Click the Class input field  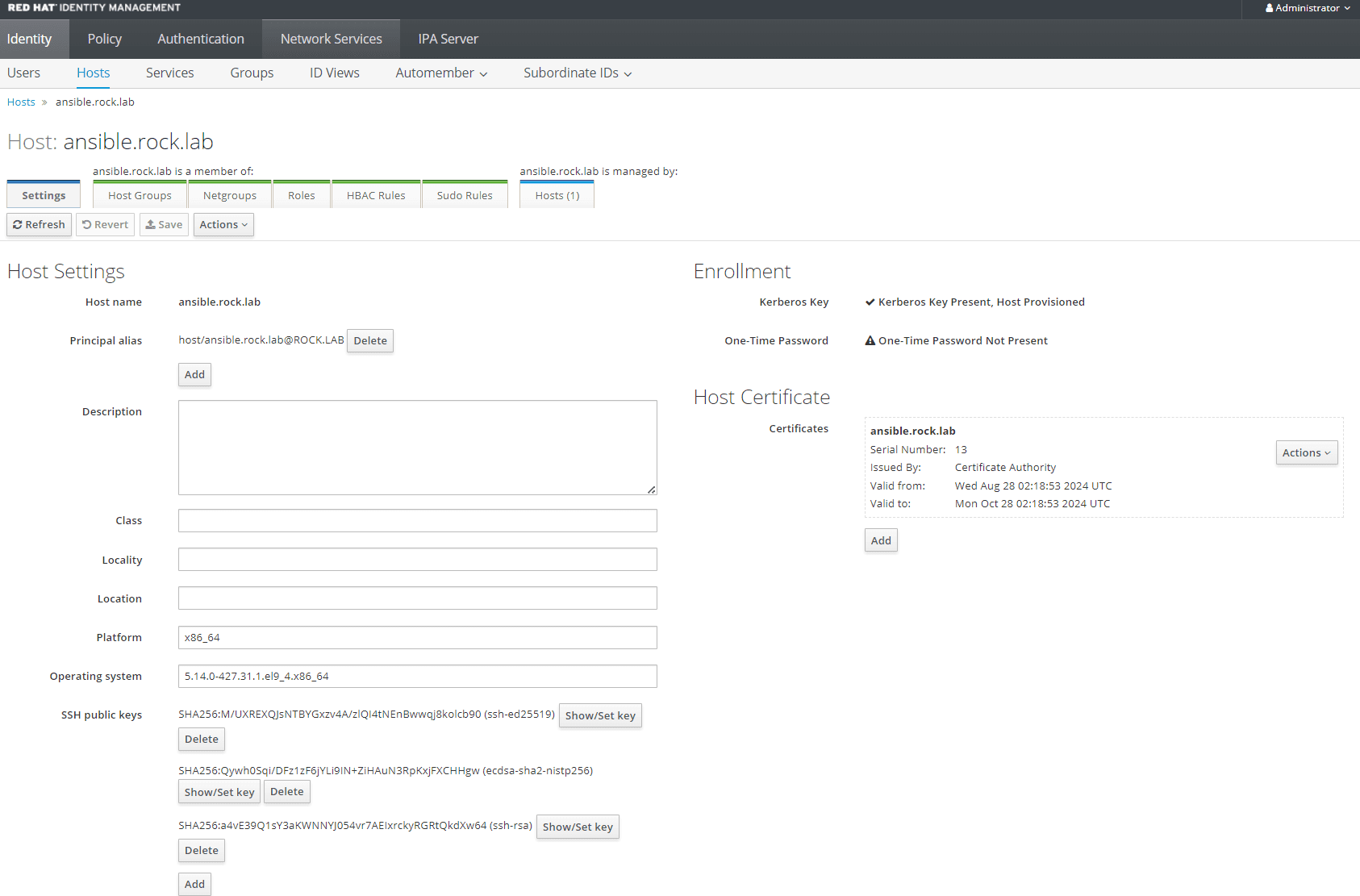pos(418,521)
